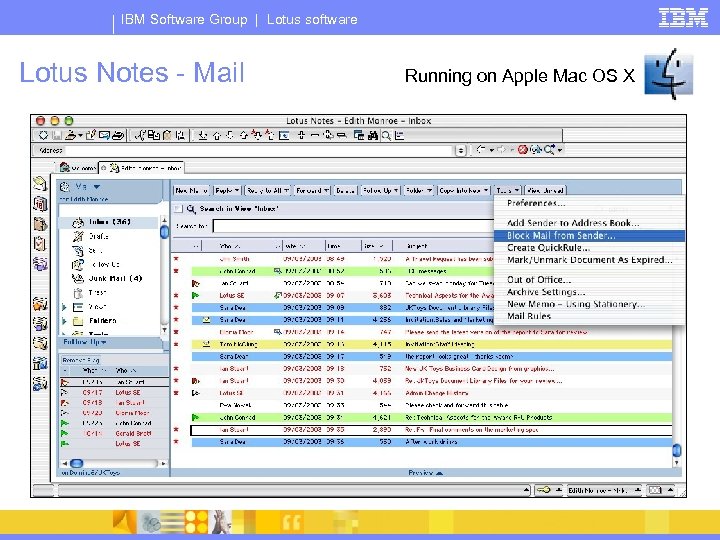Choose Block Mail from Sender...
Screen dimensions: 720x540
coord(589,236)
